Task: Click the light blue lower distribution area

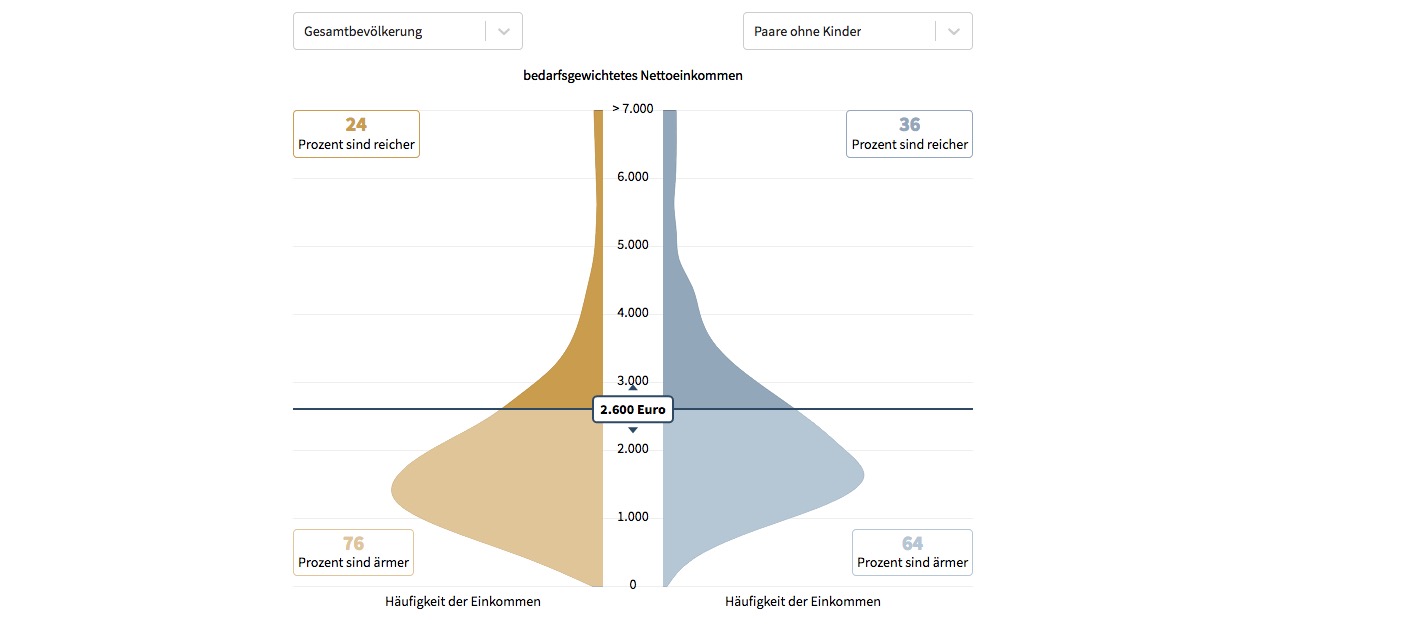Action: pyautogui.click(x=760, y=480)
